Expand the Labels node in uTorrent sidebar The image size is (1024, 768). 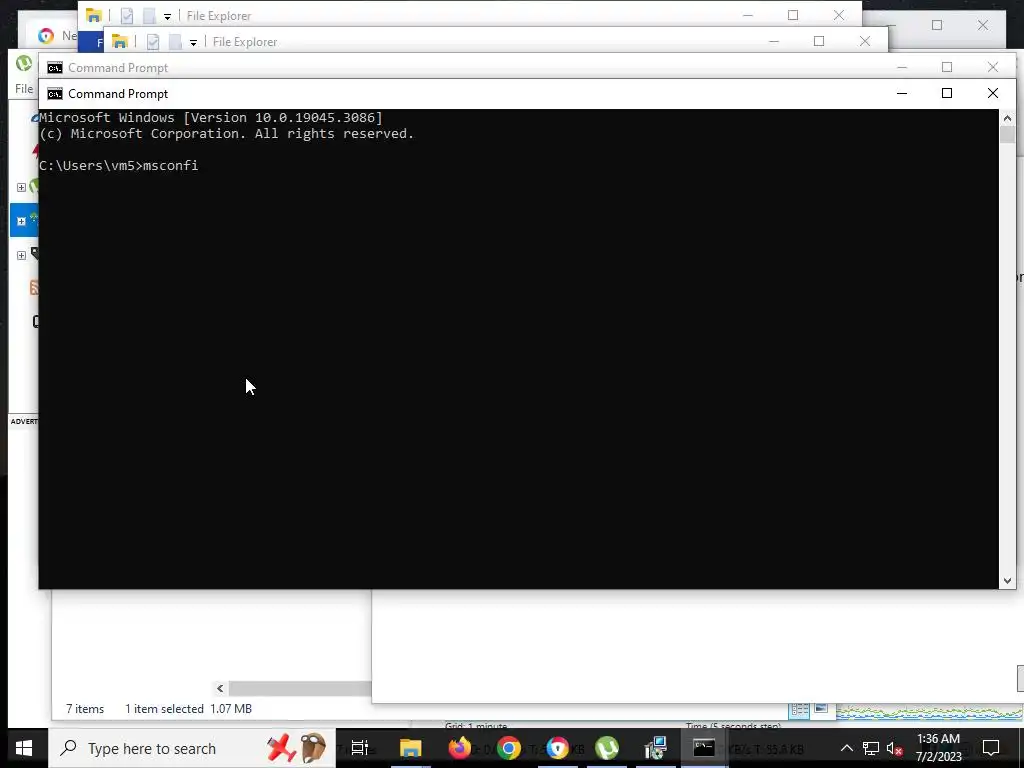(21, 255)
